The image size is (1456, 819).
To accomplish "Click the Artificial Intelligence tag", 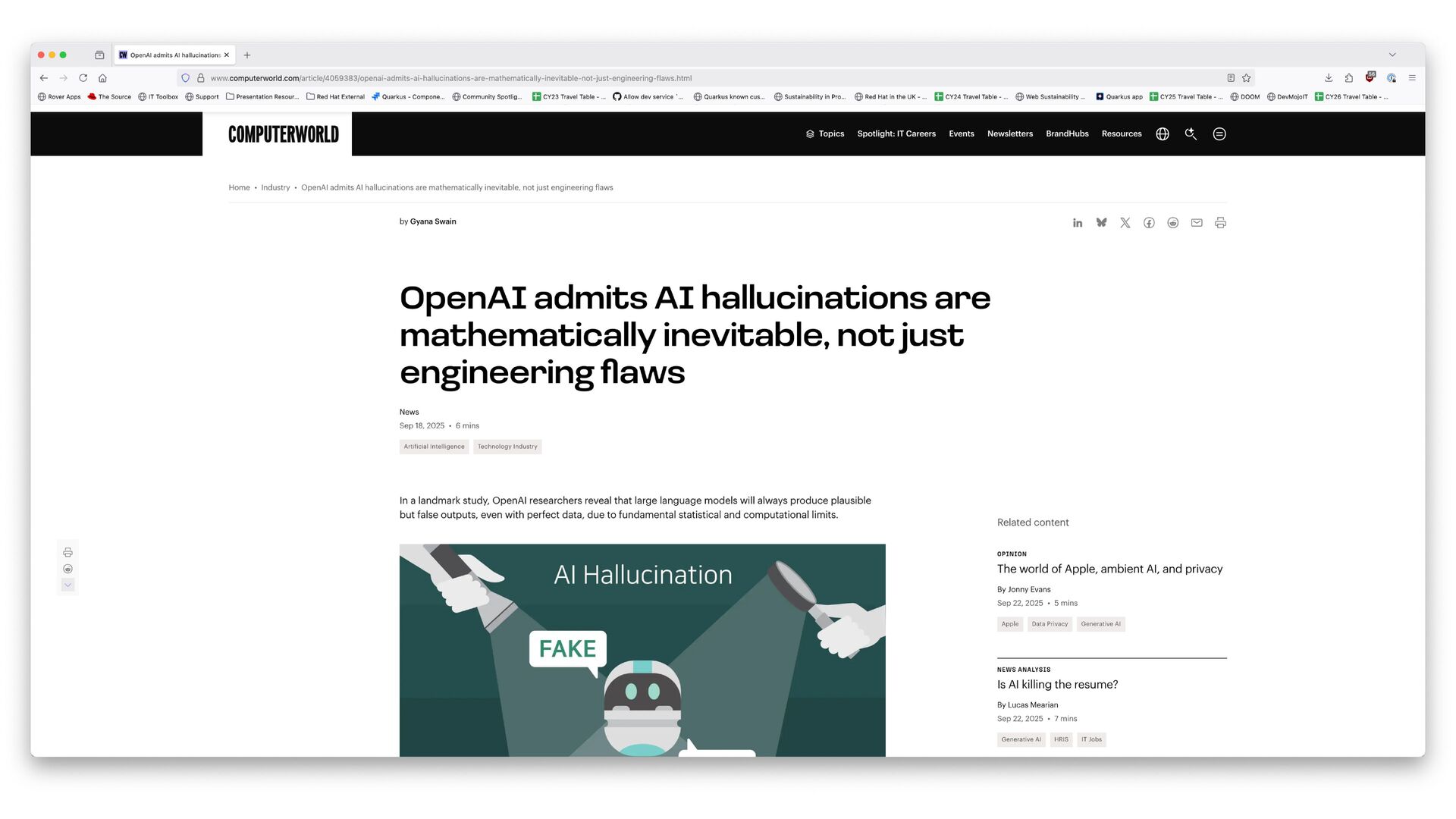I will (x=434, y=447).
